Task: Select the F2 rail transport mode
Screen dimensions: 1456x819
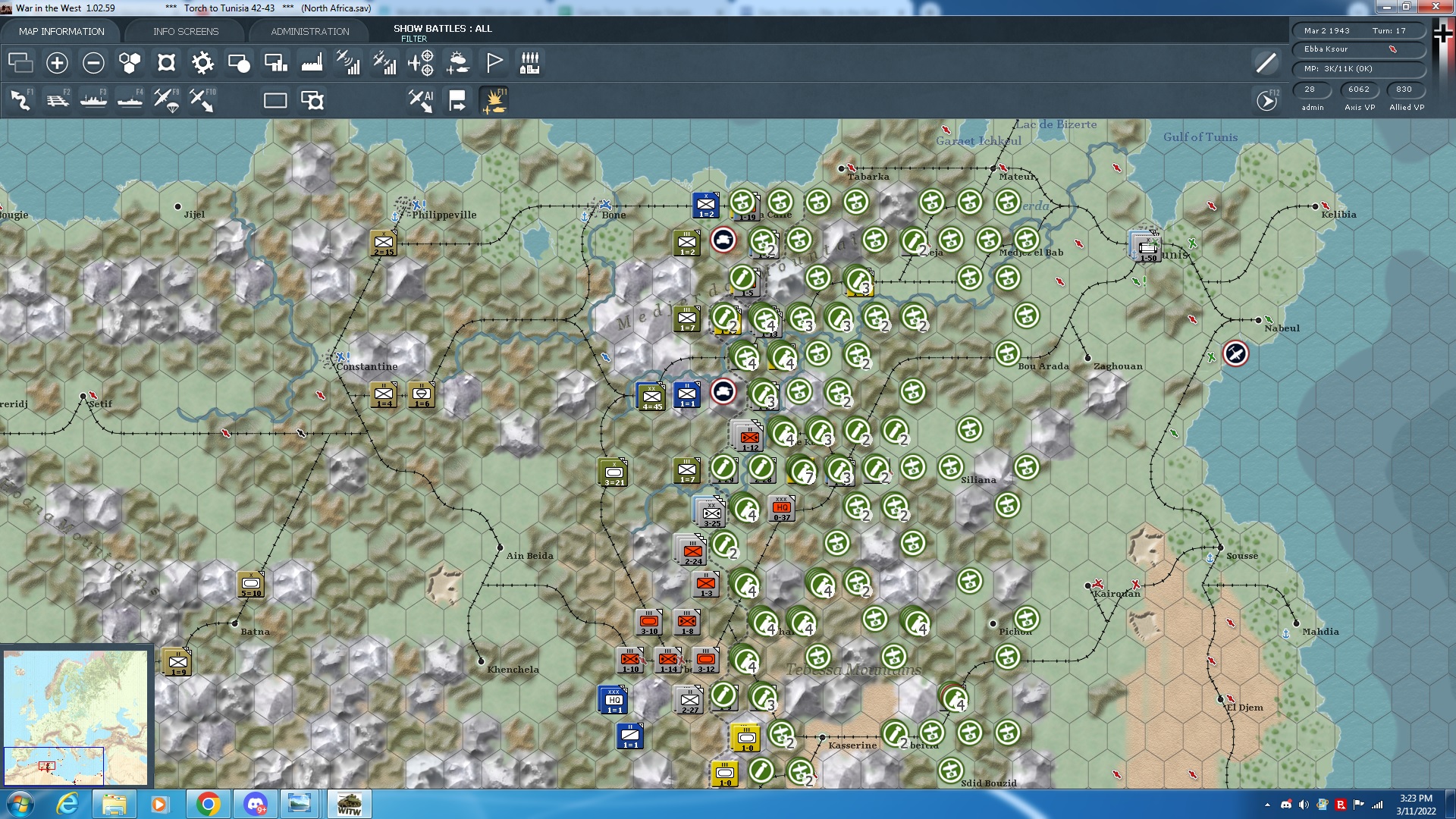Action: [58, 99]
